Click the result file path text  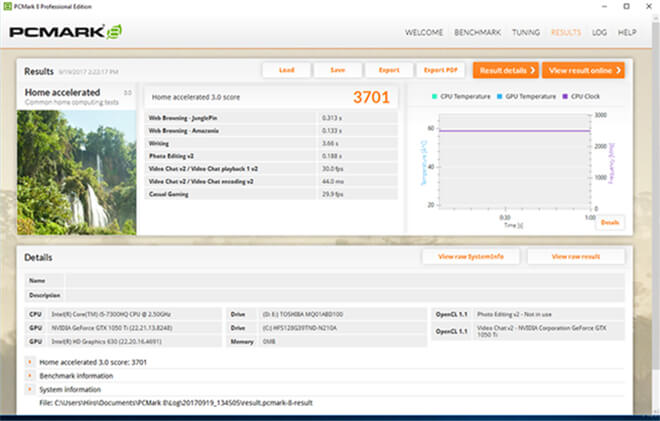(176, 403)
